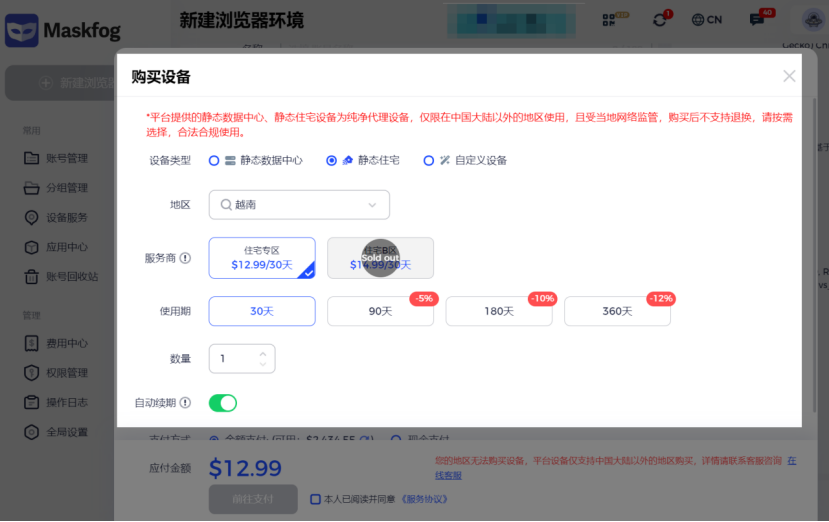The image size is (829, 522).
Task: Switch language via the CN globe icon
Action: [x=706, y=20]
